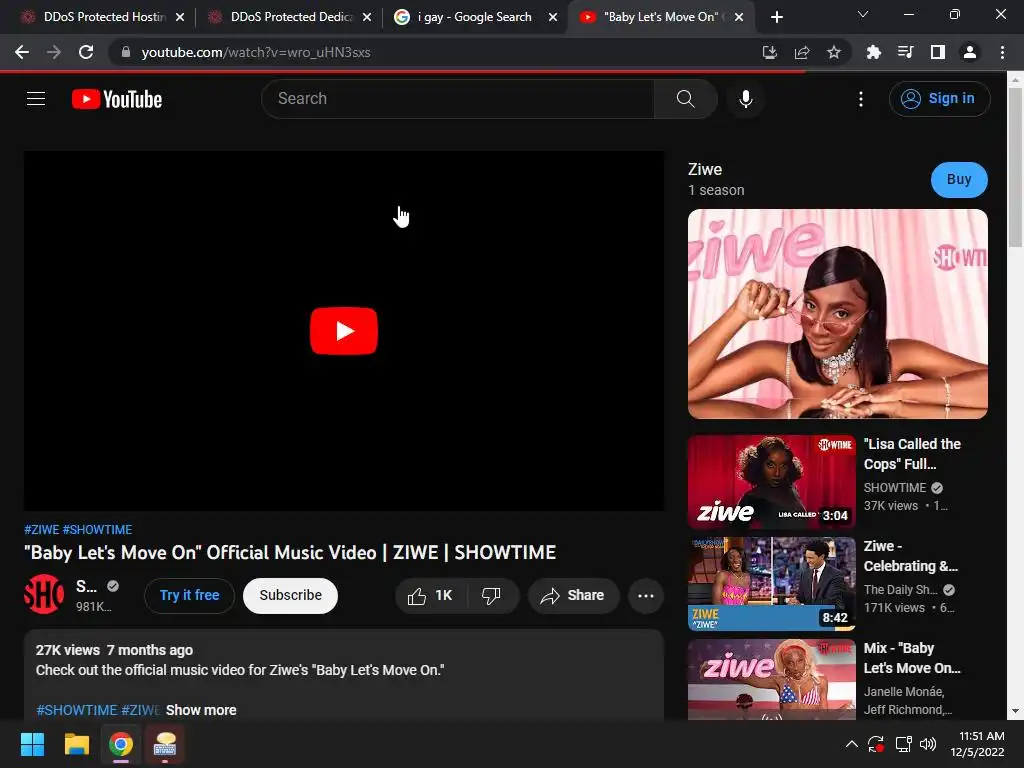
Task: Dislike the video with thumbs down
Action: pyautogui.click(x=491, y=596)
